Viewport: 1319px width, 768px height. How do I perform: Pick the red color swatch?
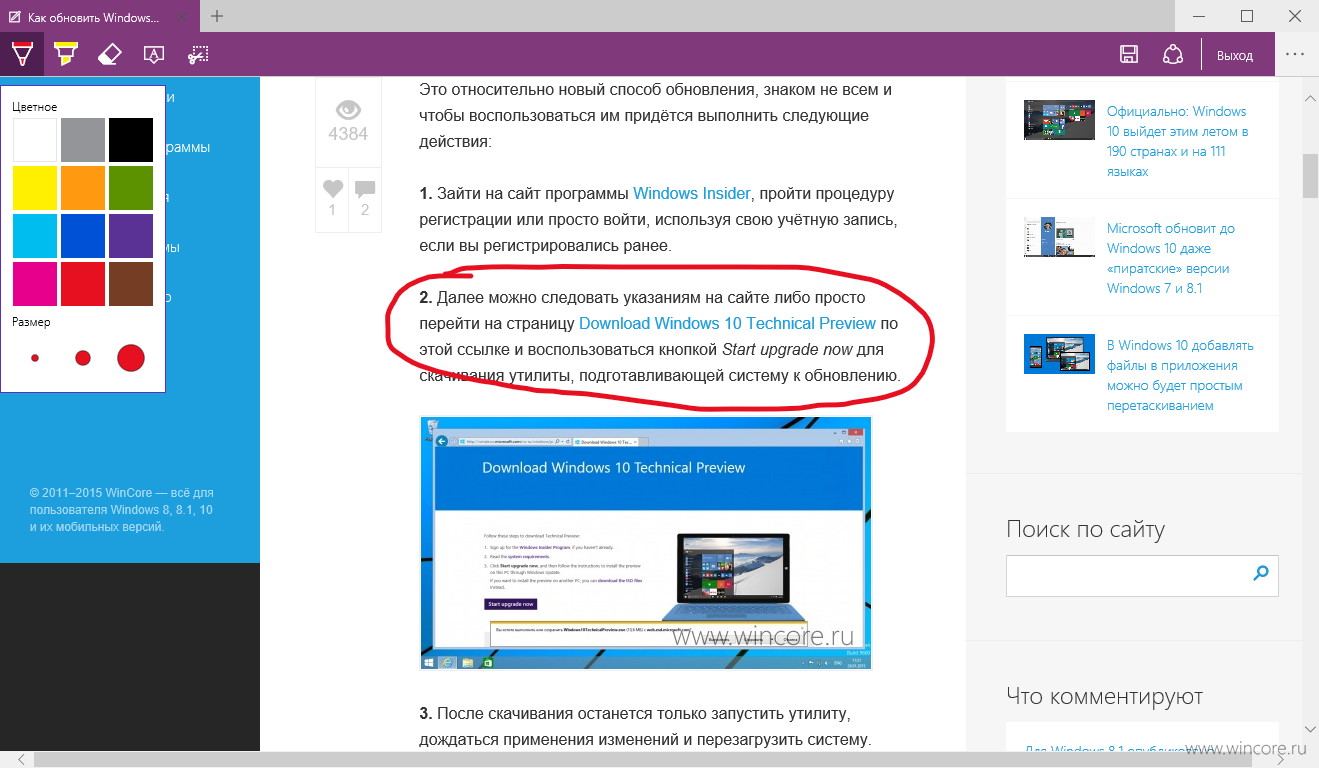point(83,284)
